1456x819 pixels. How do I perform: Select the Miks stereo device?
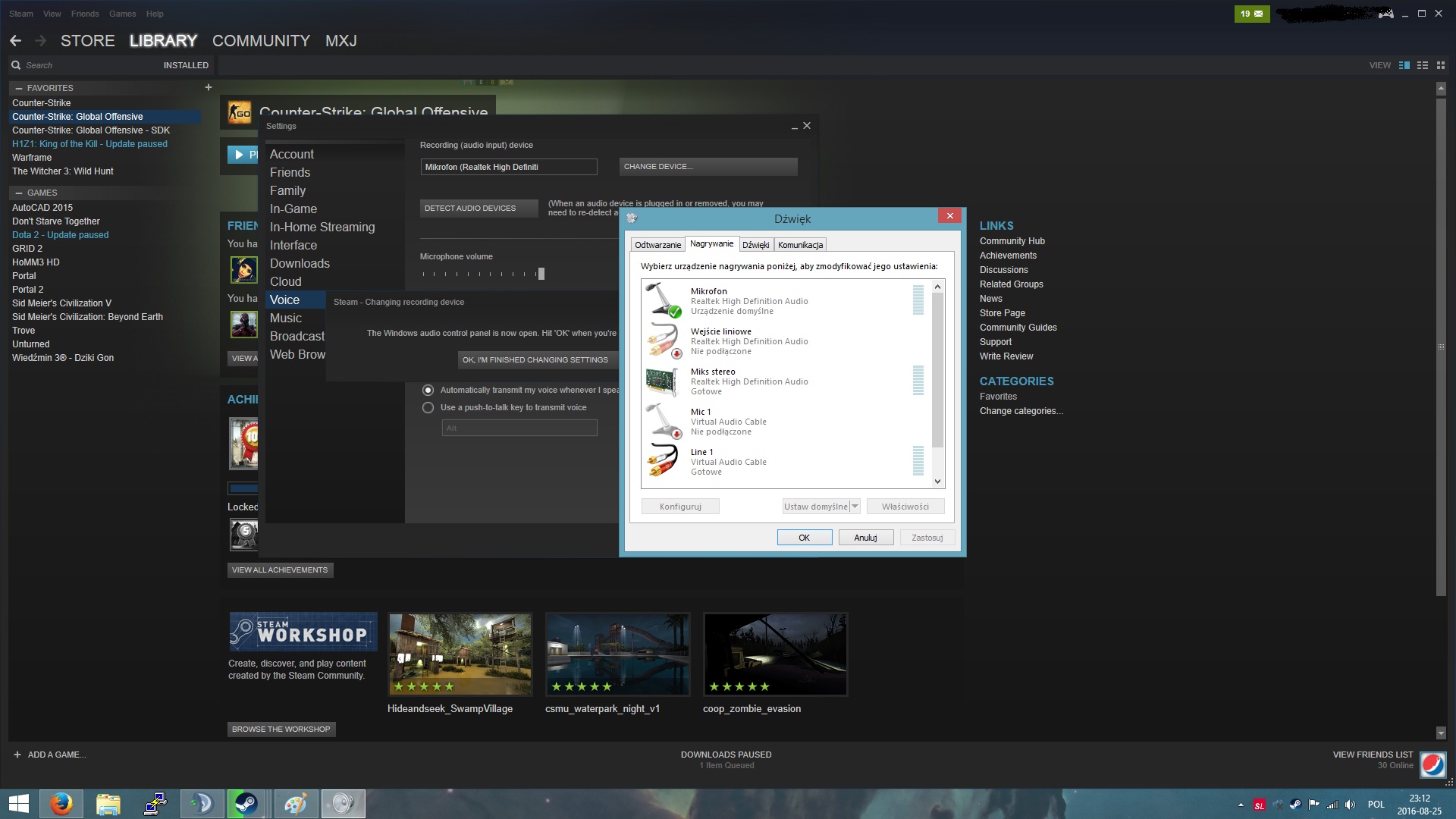[x=785, y=381]
